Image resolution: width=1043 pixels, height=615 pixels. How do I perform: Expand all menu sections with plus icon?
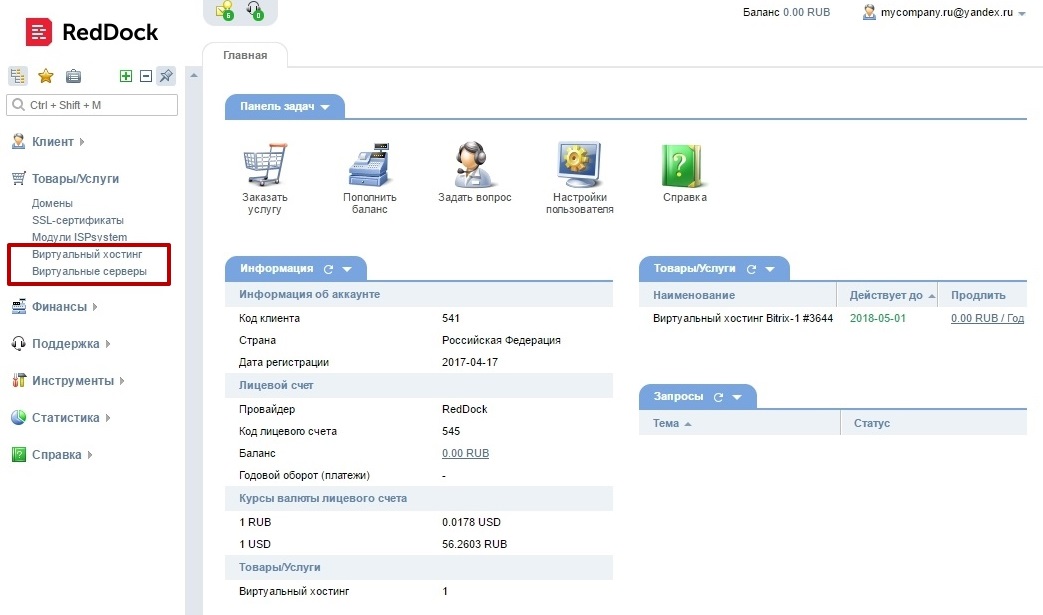(x=126, y=76)
